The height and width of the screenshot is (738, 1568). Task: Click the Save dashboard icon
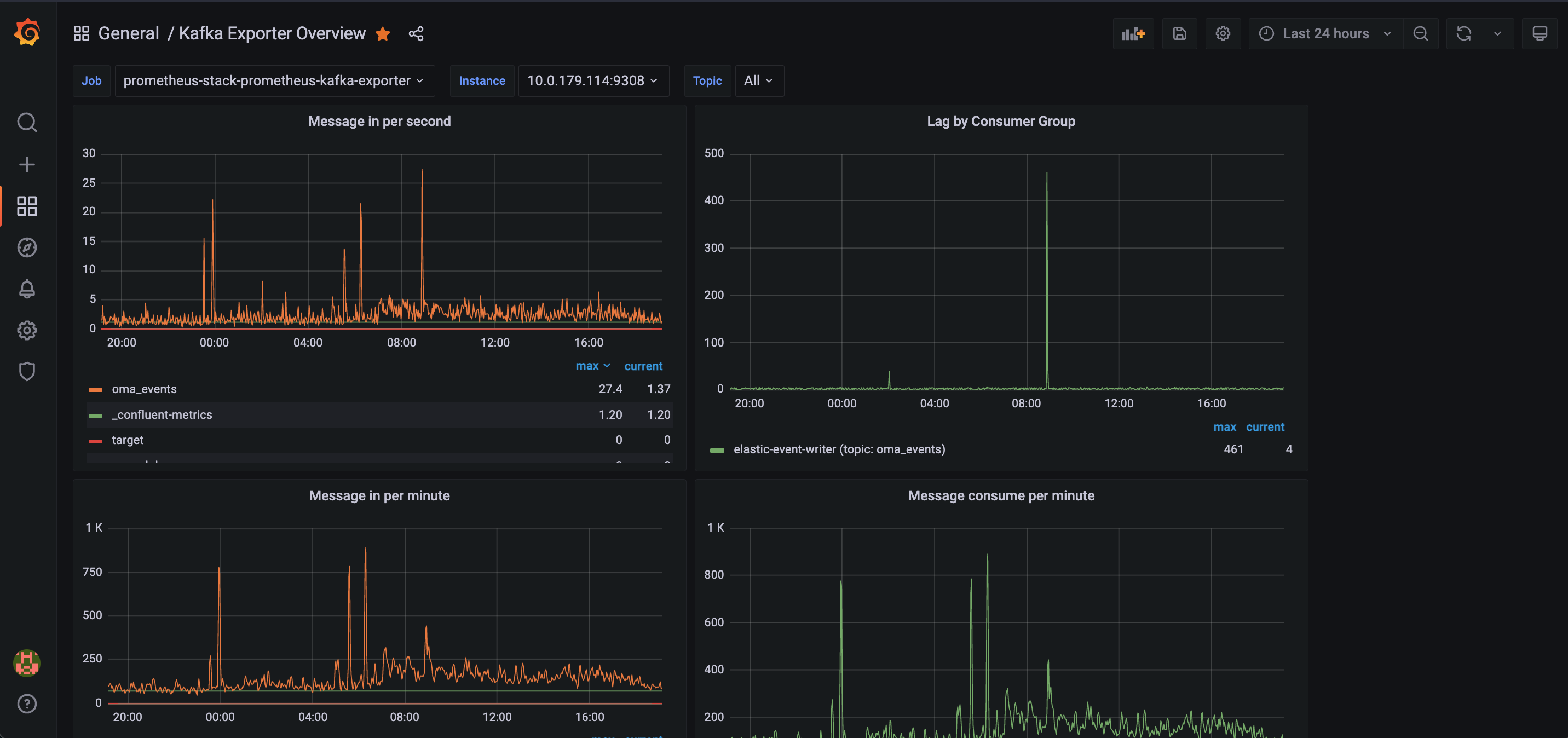coord(1179,33)
